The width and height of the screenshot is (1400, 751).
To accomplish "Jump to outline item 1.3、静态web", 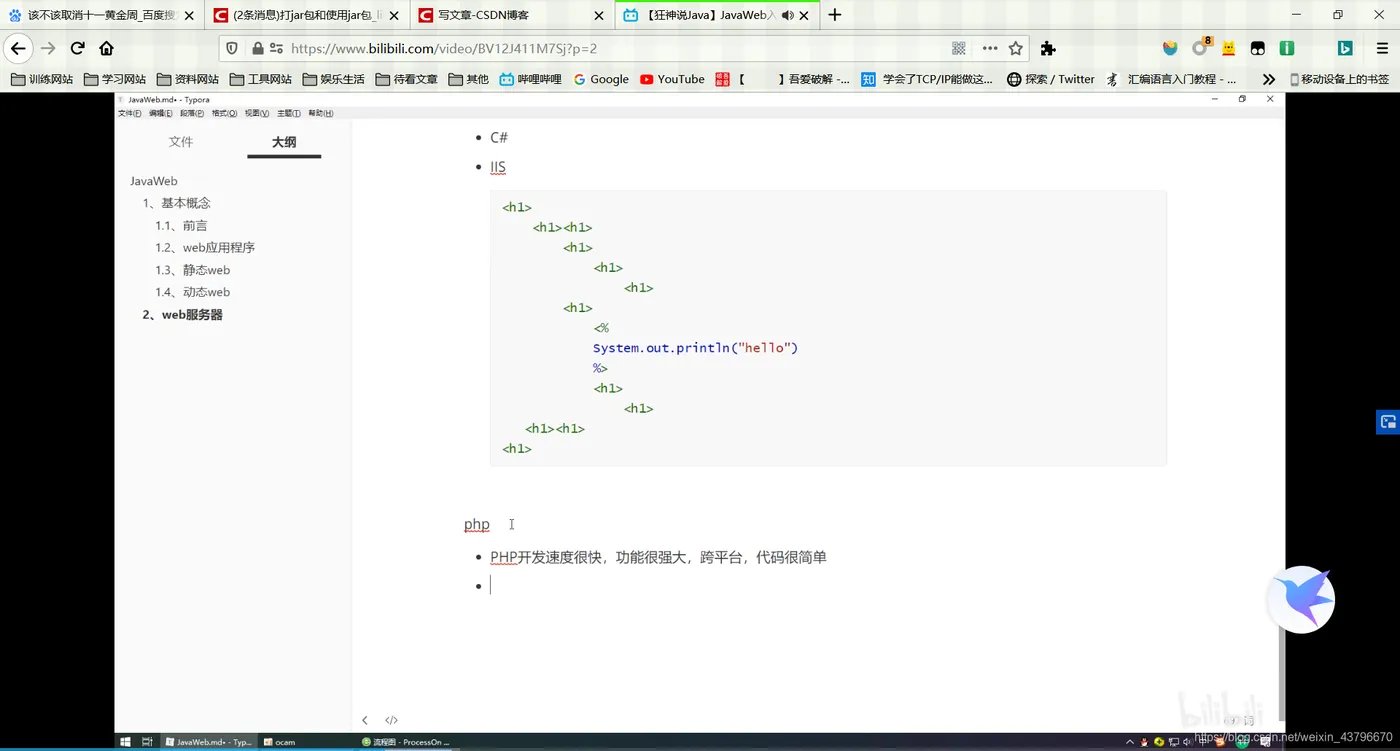I will click(192, 270).
